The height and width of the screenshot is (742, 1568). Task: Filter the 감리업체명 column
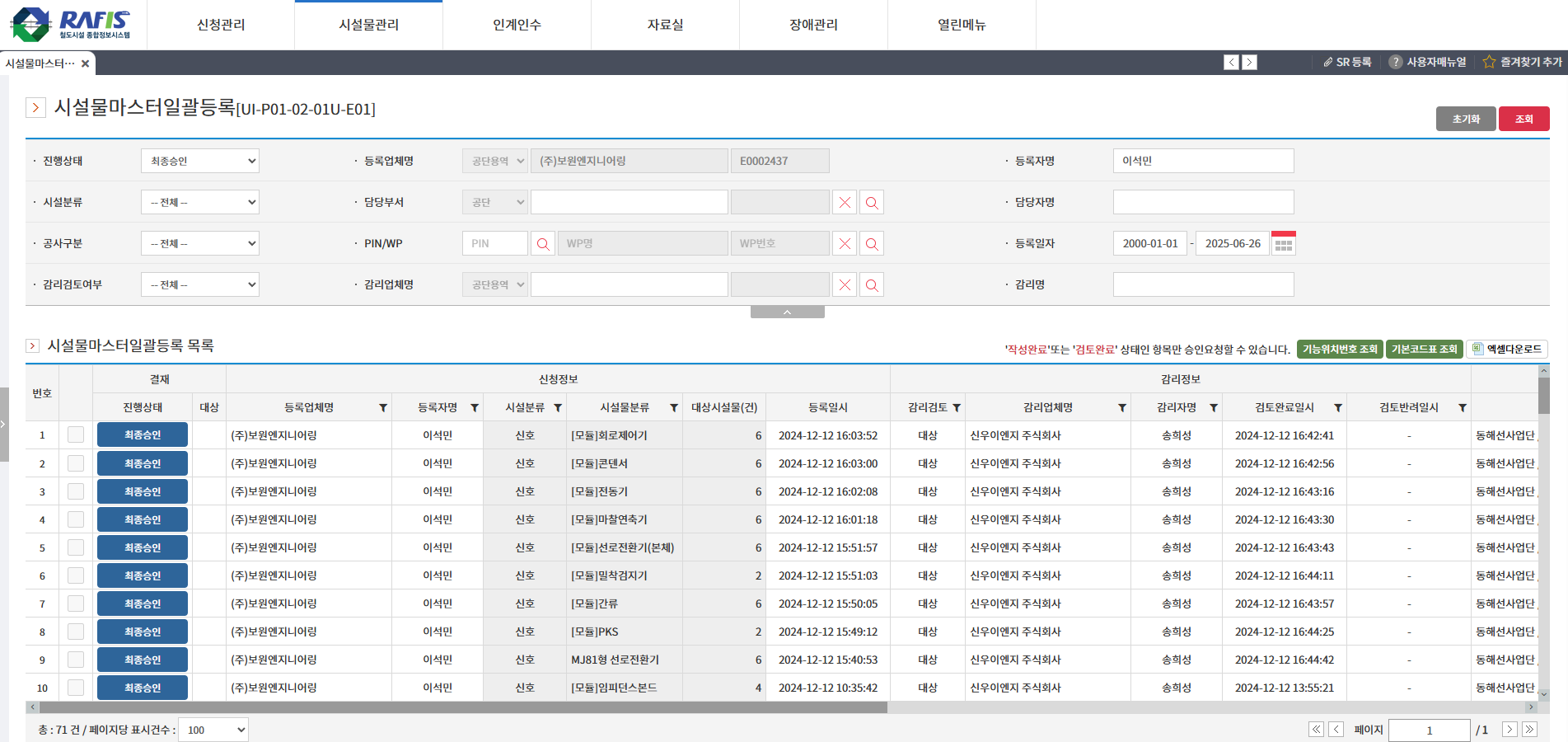[1122, 407]
